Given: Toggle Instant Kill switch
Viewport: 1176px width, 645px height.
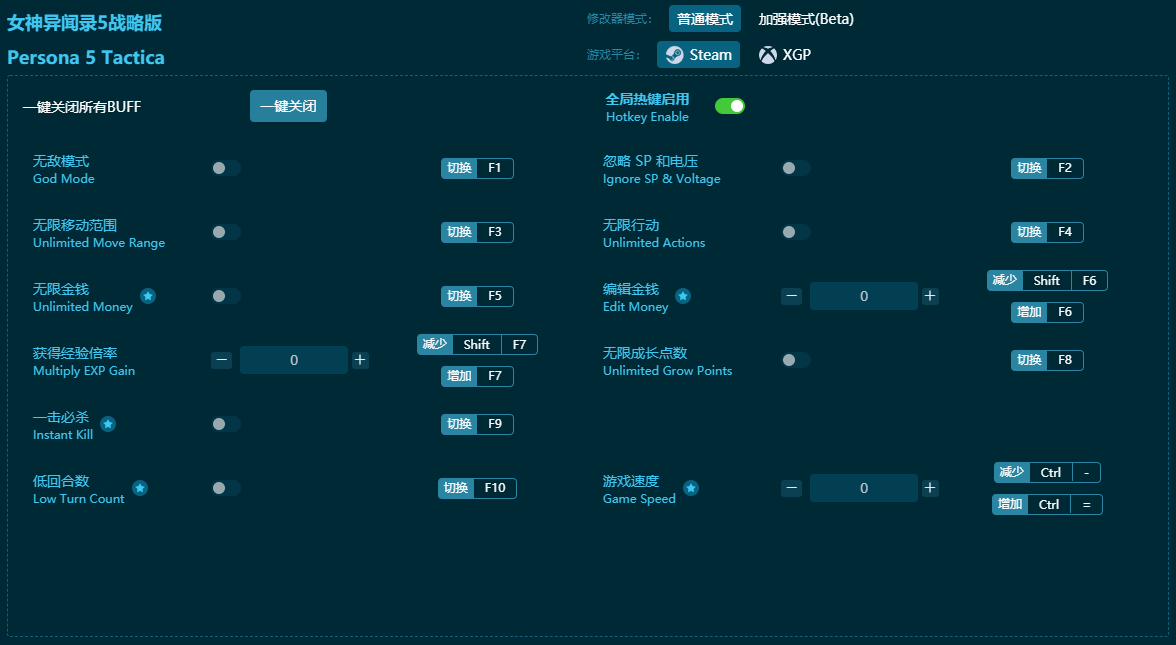Looking at the screenshot, I should 226,424.
